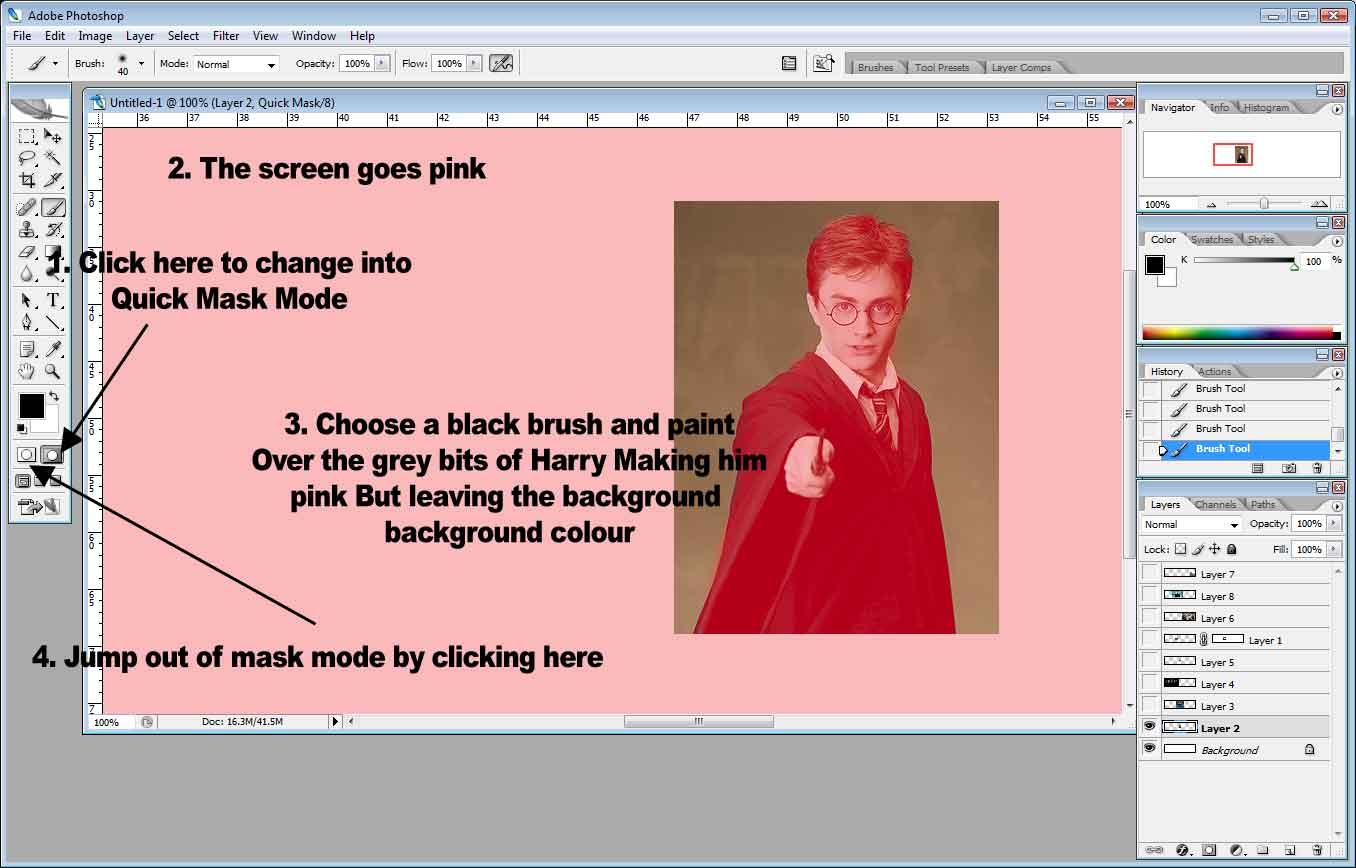1356x868 pixels.
Task: Enable airbrush in the options bar
Action: (x=501, y=63)
